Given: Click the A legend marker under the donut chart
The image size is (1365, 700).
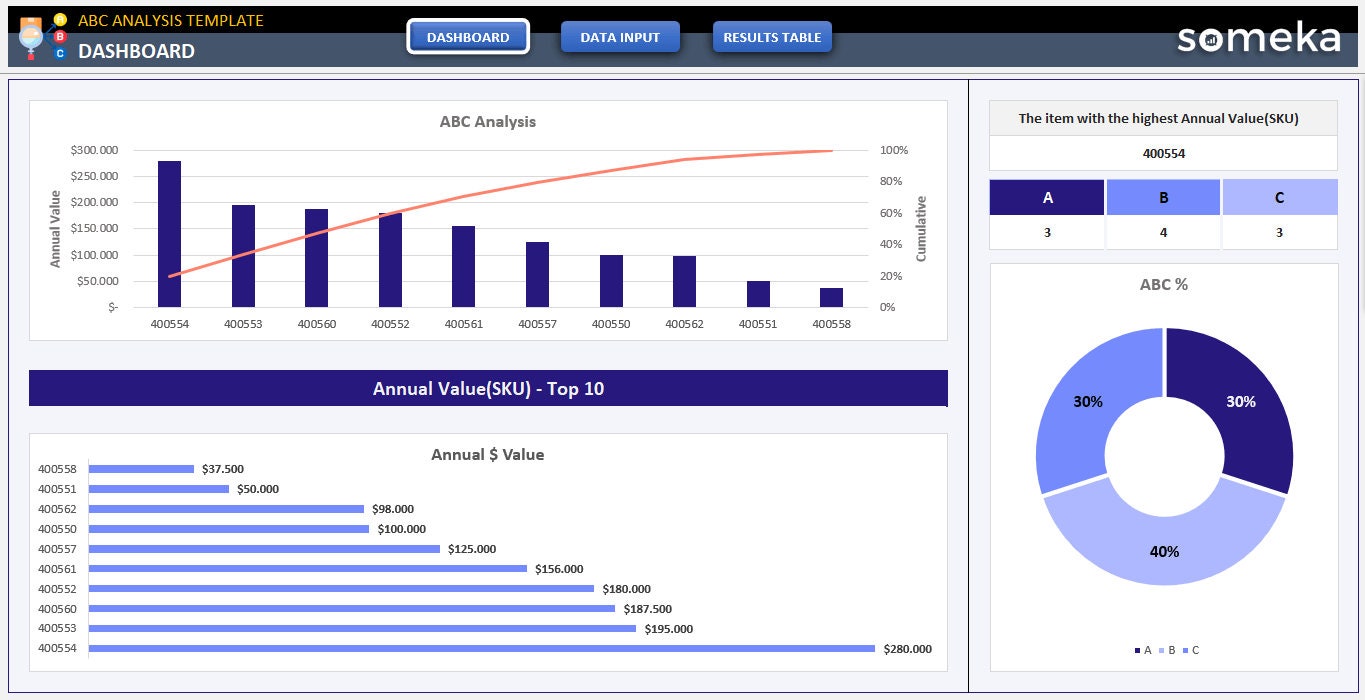Looking at the screenshot, I should (1137, 650).
